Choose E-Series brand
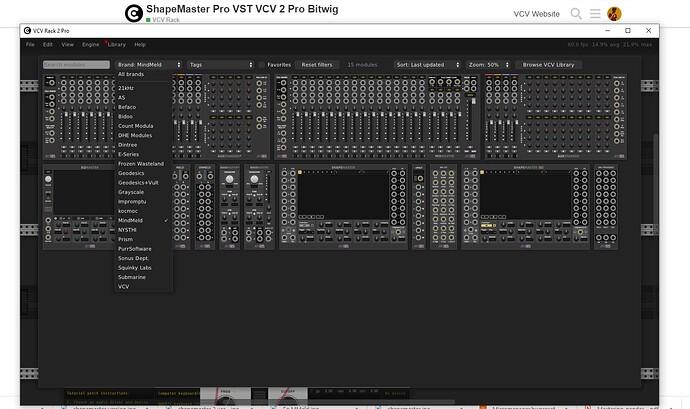The image size is (690, 409). point(143,155)
